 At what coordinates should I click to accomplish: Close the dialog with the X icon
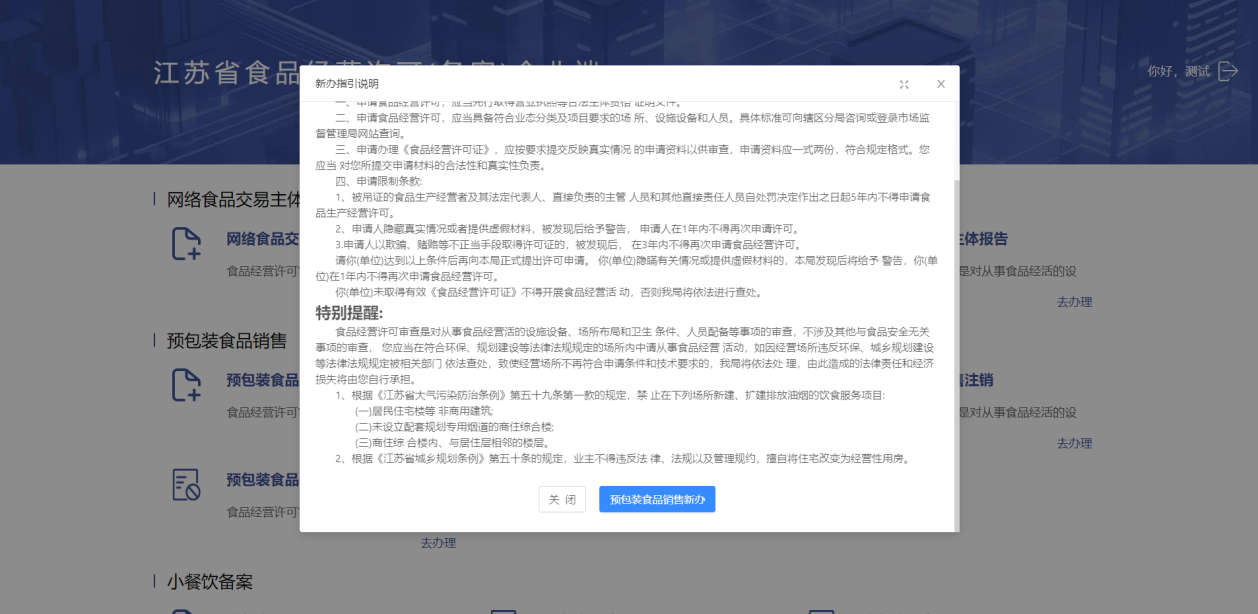click(x=940, y=84)
